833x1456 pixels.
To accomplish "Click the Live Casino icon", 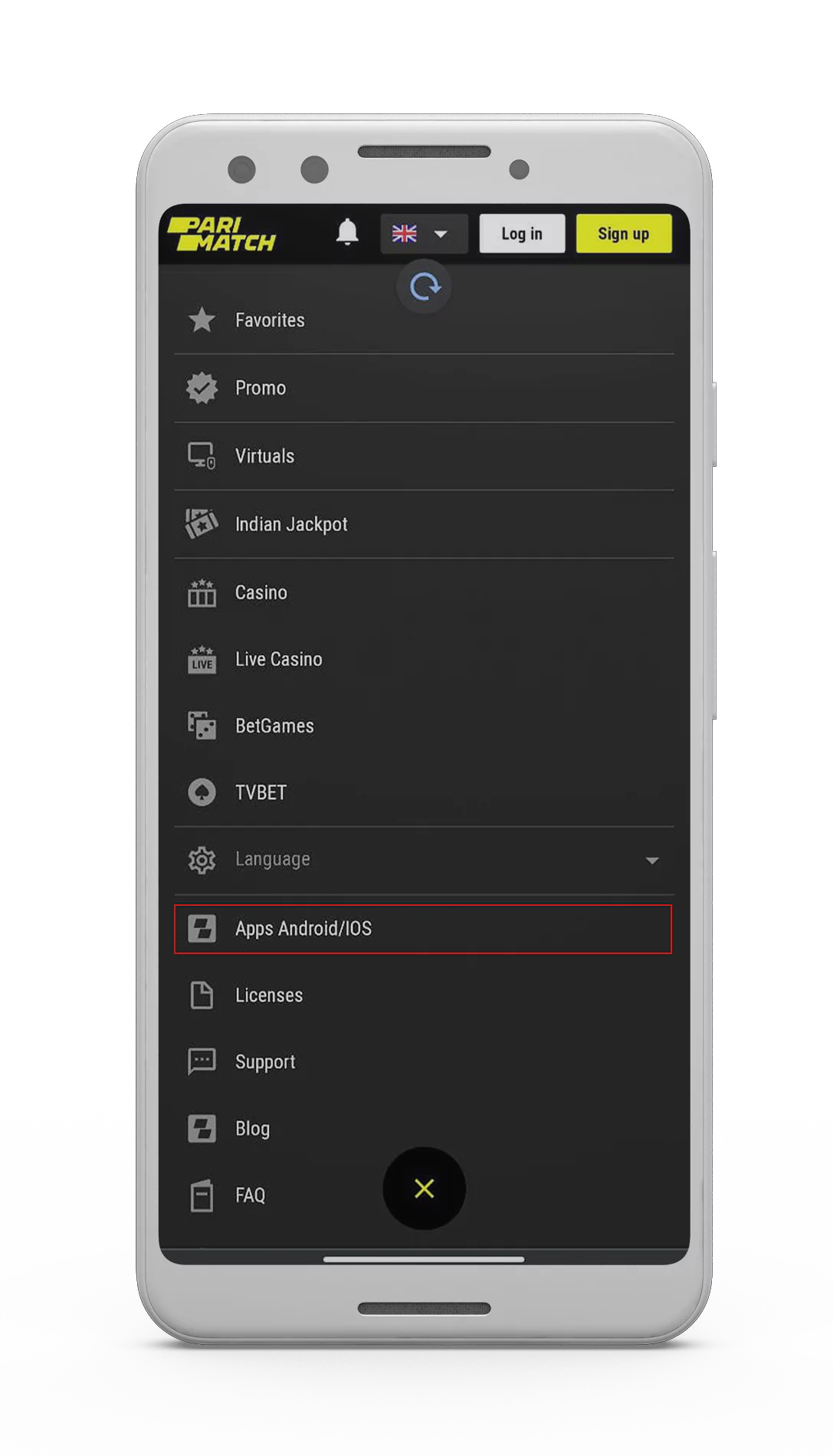I will [x=202, y=659].
